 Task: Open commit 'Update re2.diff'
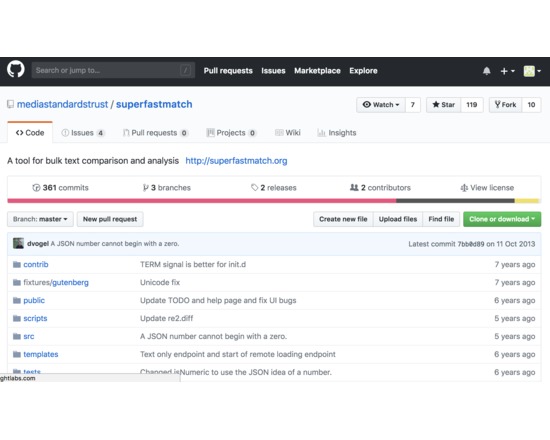[167, 318]
